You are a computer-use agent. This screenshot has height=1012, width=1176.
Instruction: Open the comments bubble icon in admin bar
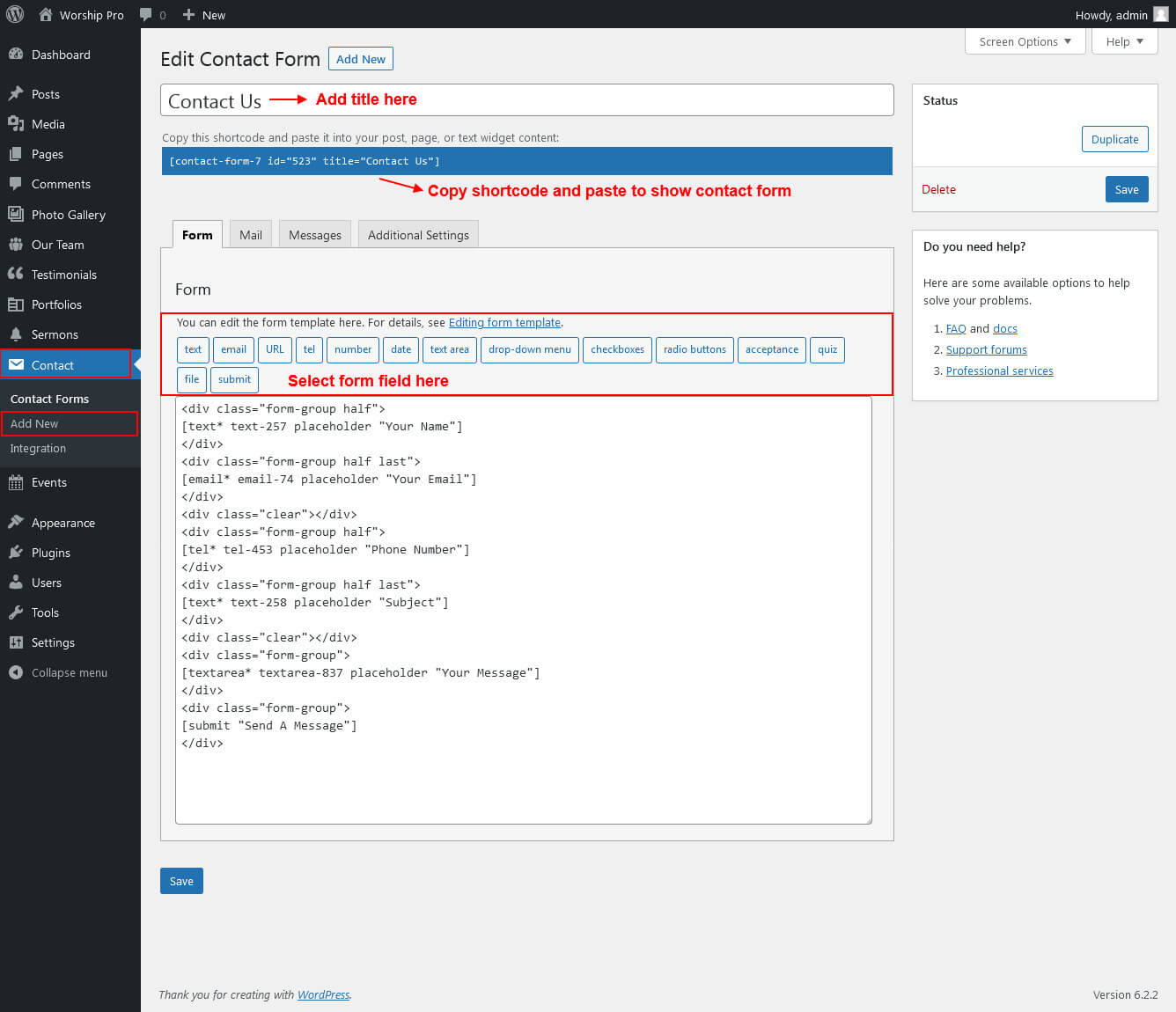coord(147,15)
